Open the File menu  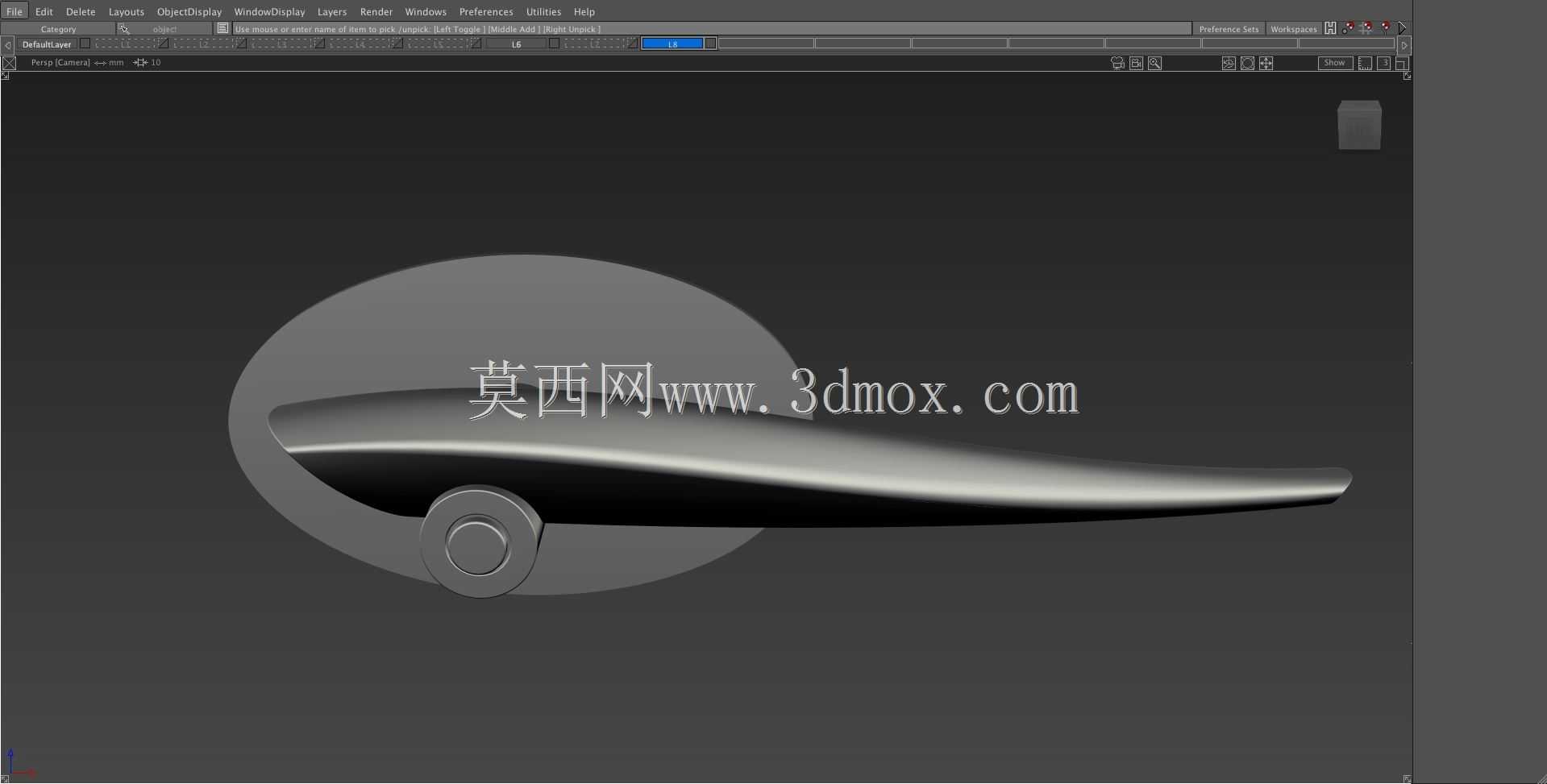pos(15,11)
